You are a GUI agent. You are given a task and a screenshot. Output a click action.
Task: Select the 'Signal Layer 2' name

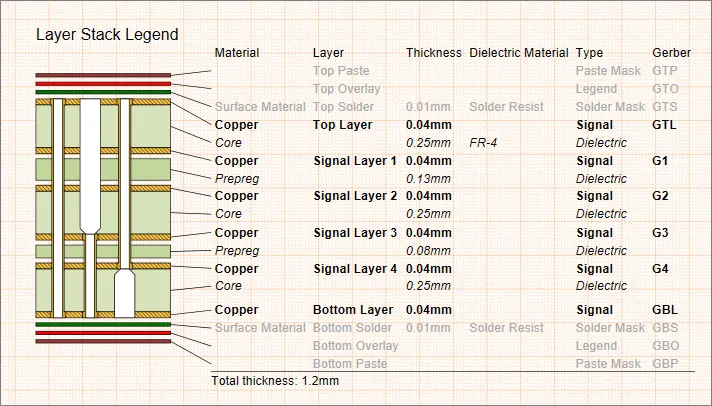click(355, 196)
